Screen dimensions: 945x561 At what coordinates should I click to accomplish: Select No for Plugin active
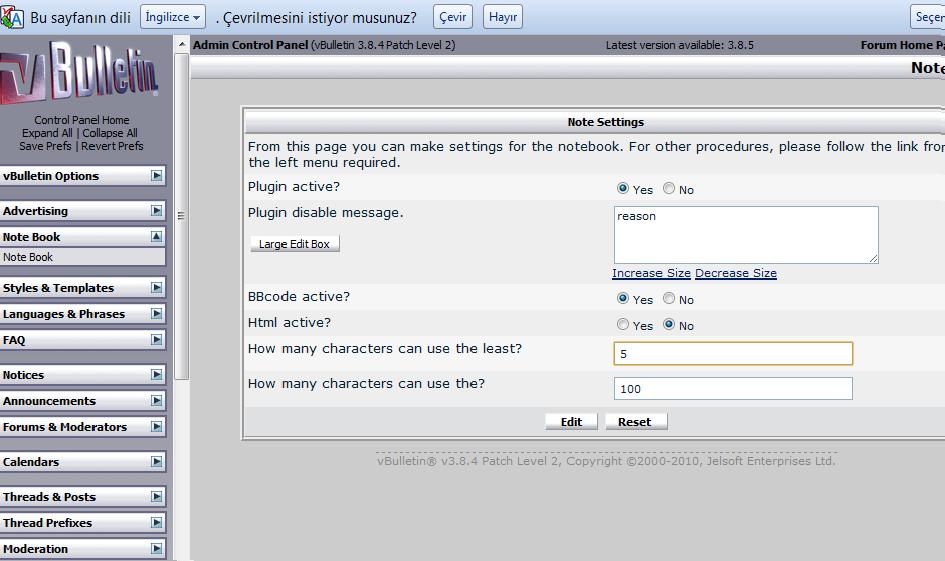pos(669,189)
